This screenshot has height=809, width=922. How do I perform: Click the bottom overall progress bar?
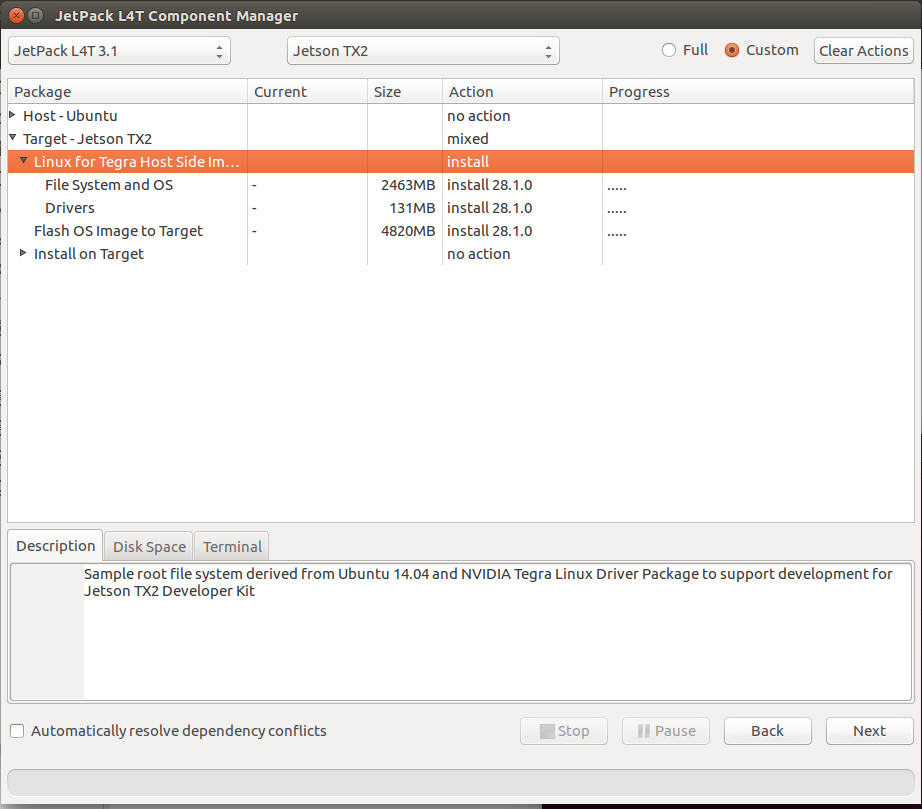point(460,783)
